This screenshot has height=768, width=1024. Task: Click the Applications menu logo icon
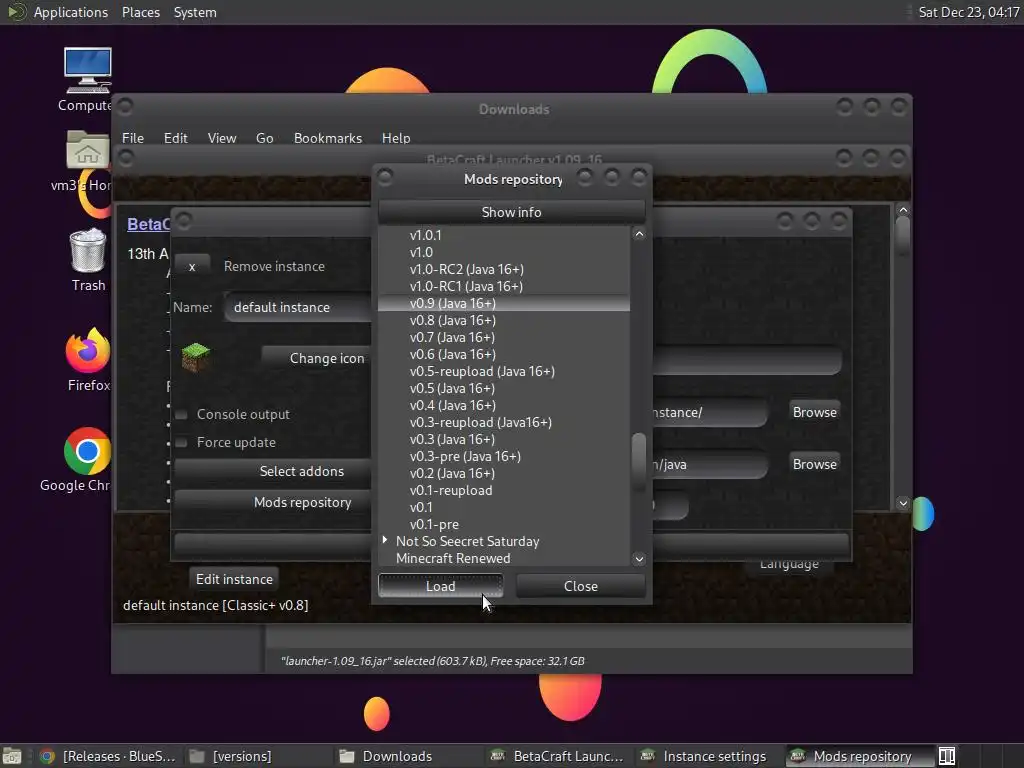16,12
